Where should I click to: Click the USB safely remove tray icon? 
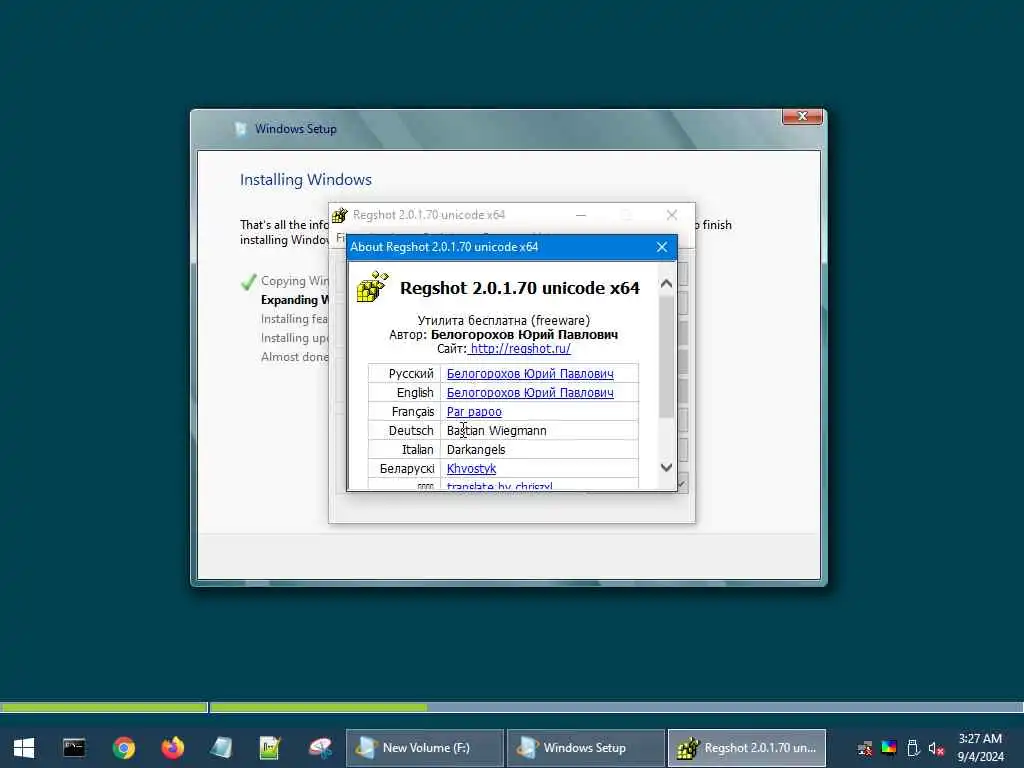[913, 748]
